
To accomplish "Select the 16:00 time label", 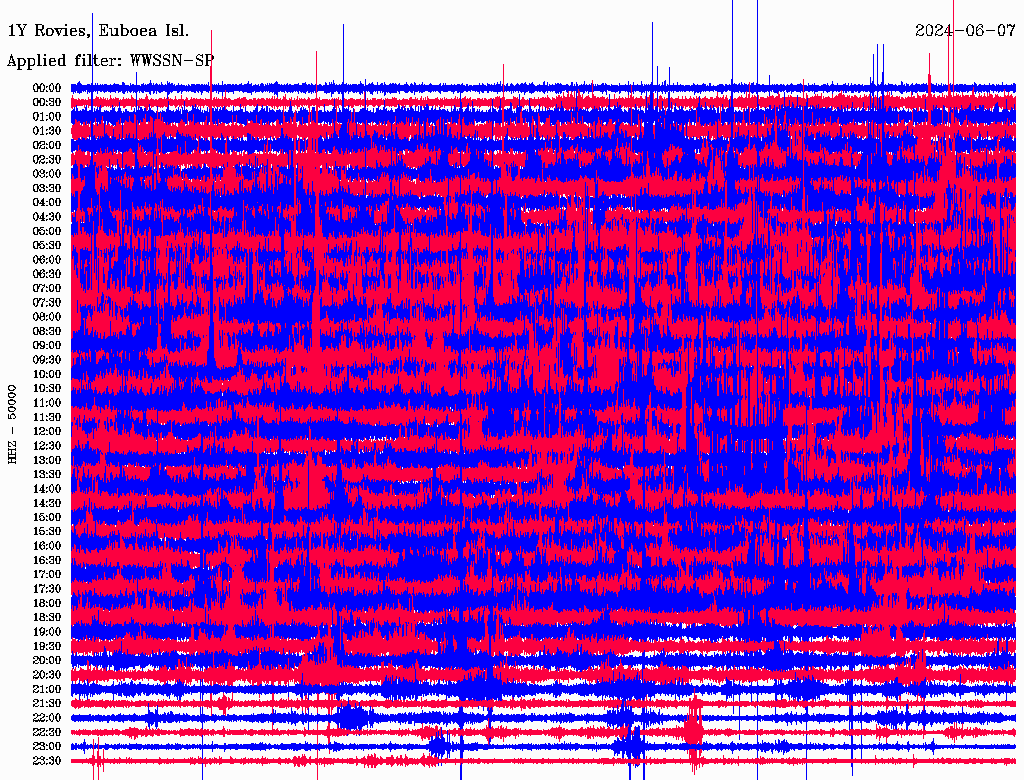I will [x=47, y=546].
